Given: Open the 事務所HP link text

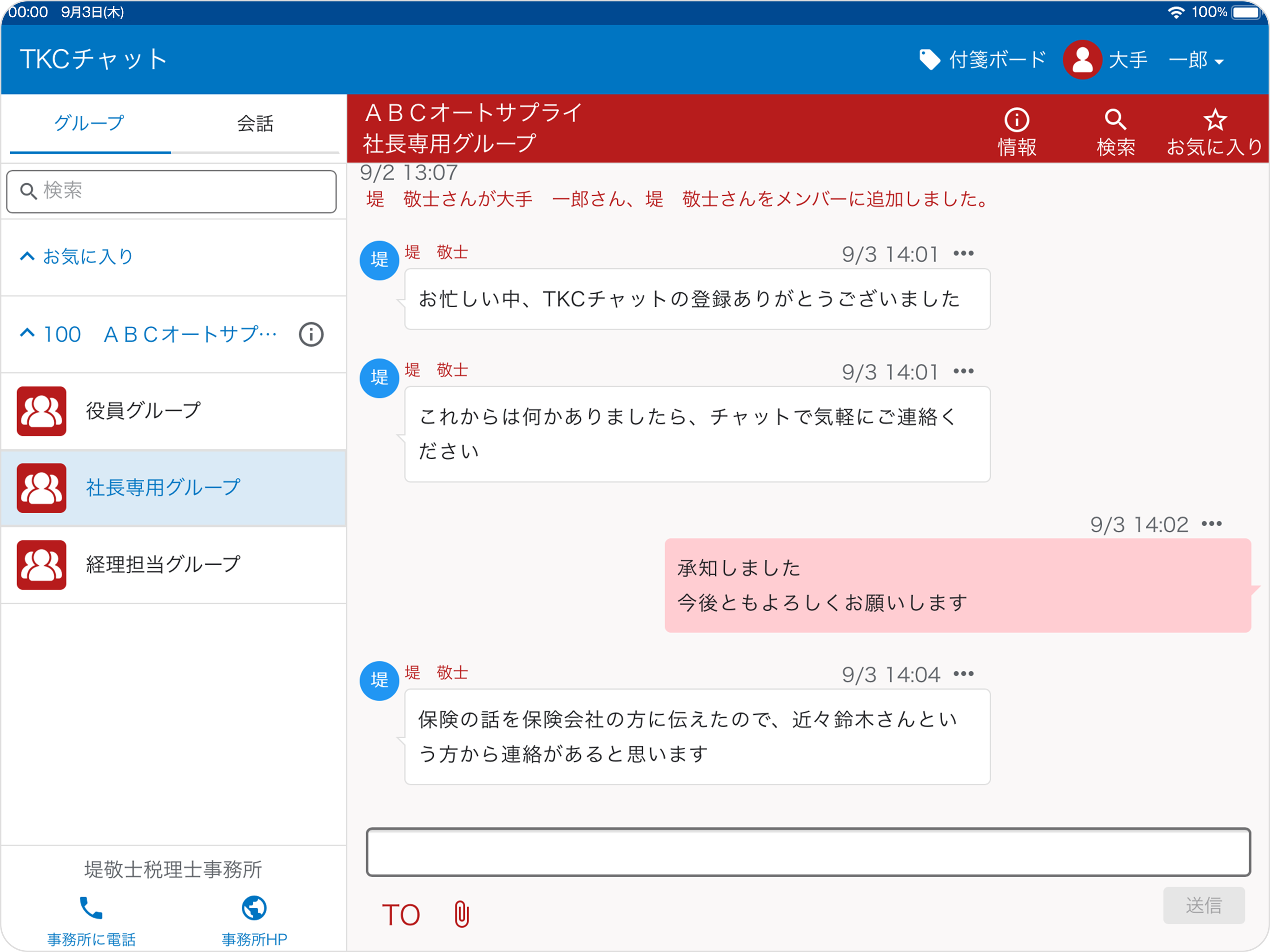Looking at the screenshot, I should point(254,939).
